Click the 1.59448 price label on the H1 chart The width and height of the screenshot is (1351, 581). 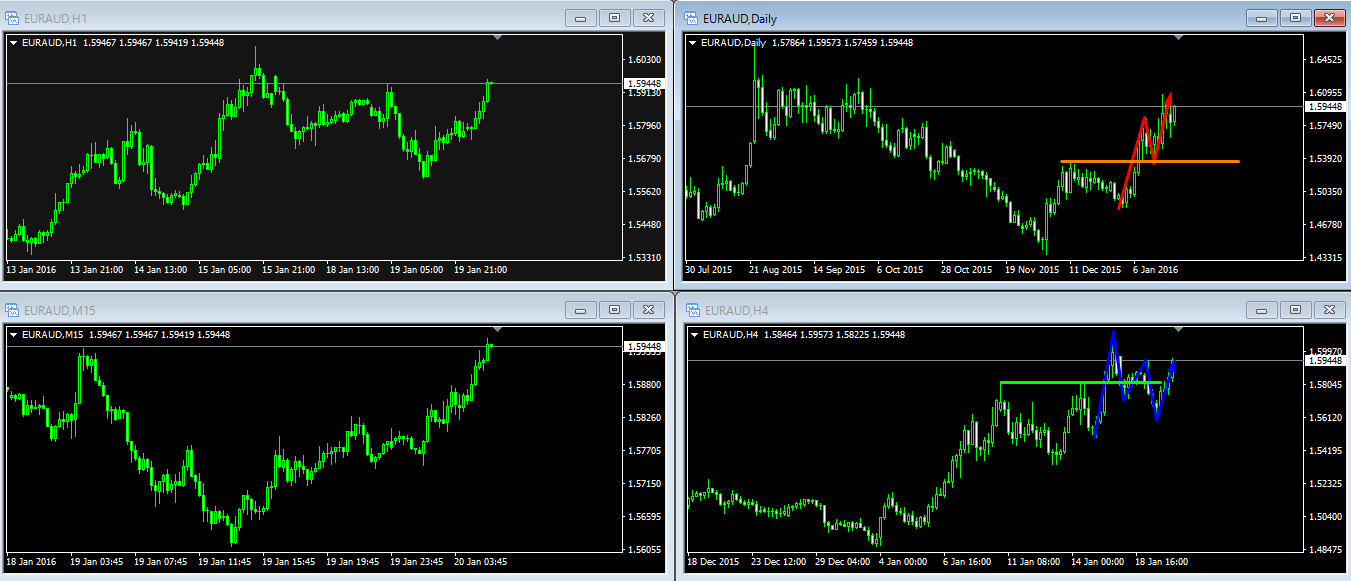coord(643,83)
